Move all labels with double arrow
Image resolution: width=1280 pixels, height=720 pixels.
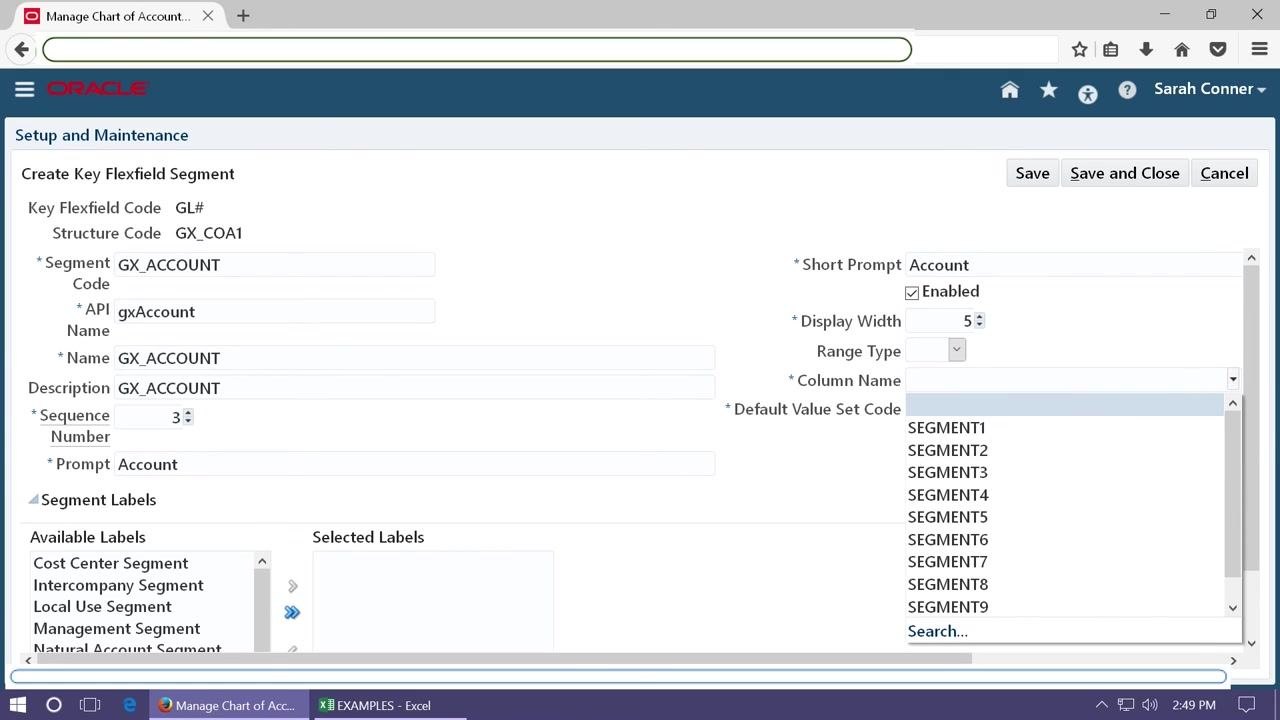292,612
